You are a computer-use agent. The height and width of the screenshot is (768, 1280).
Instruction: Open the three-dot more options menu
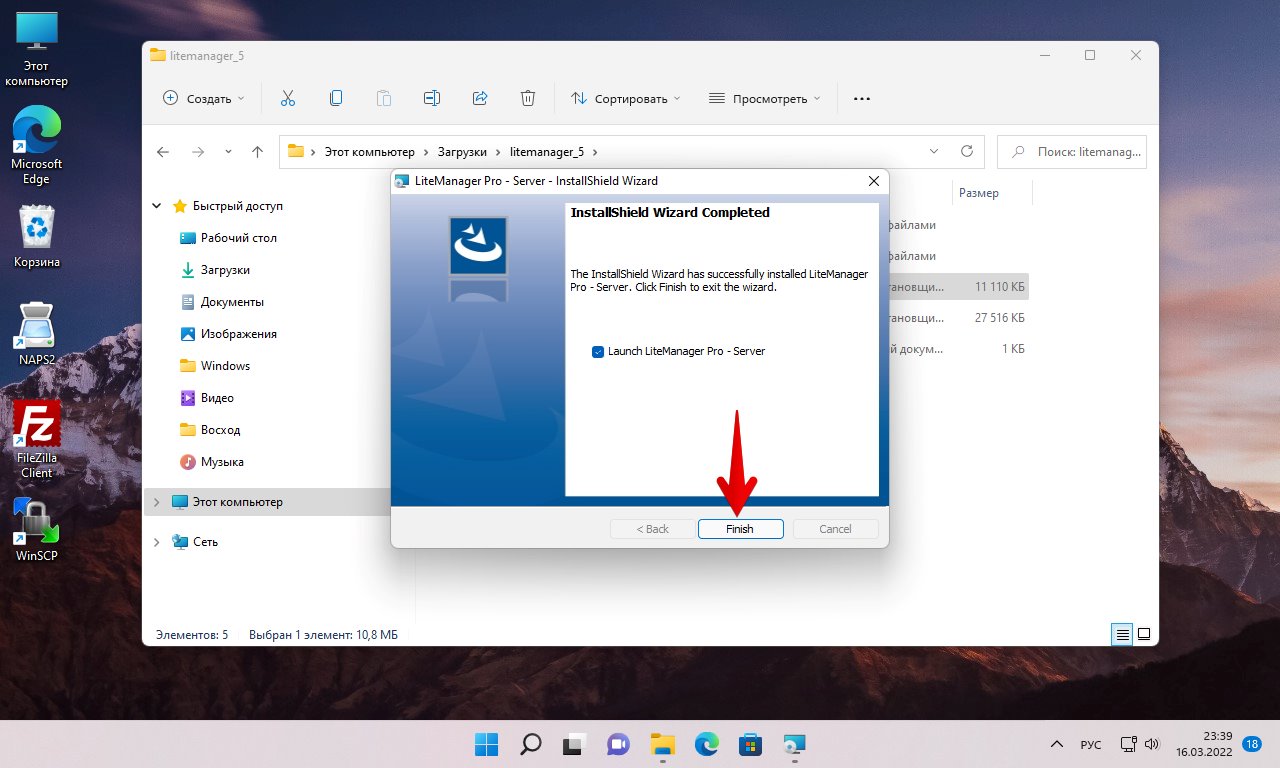(862, 98)
